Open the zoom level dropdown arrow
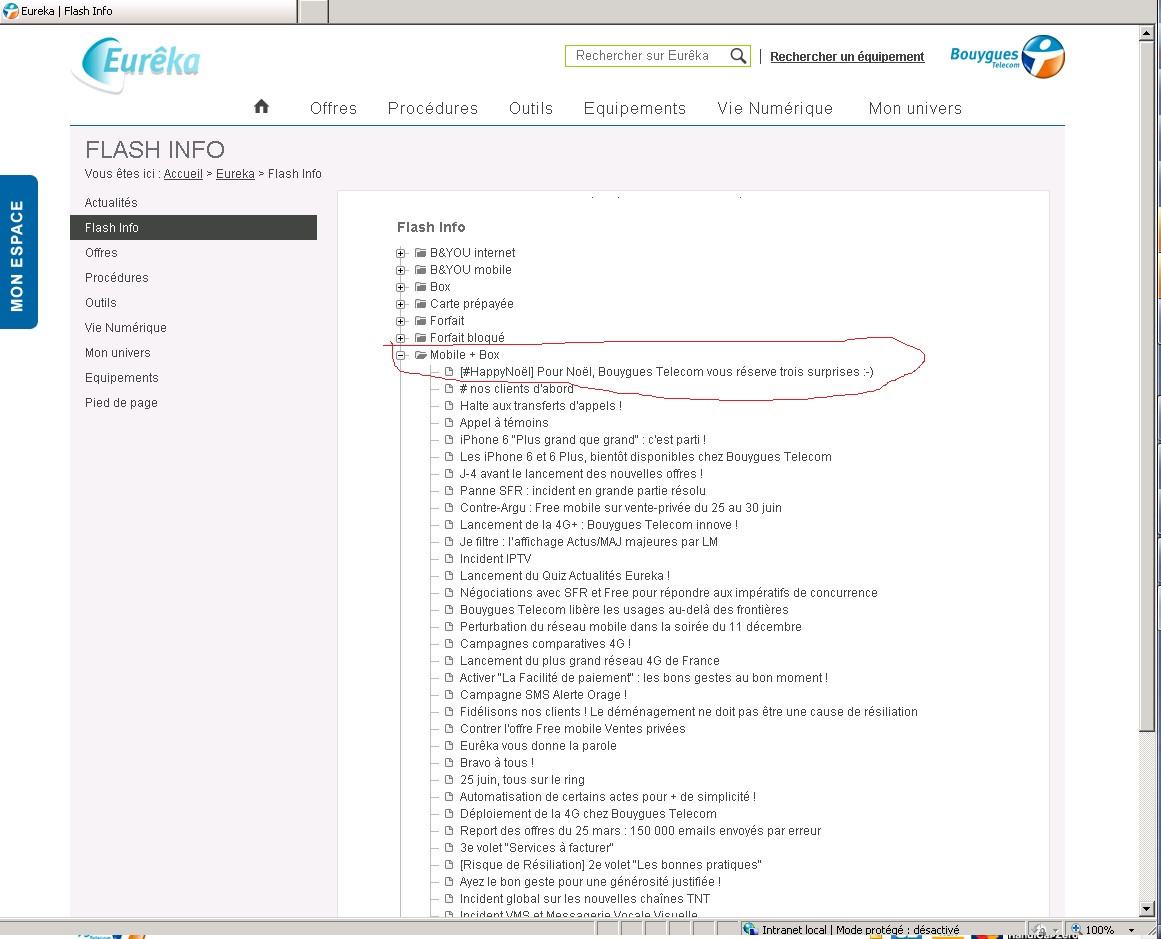Image resolution: width=1161 pixels, height=939 pixels. click(x=1131, y=930)
